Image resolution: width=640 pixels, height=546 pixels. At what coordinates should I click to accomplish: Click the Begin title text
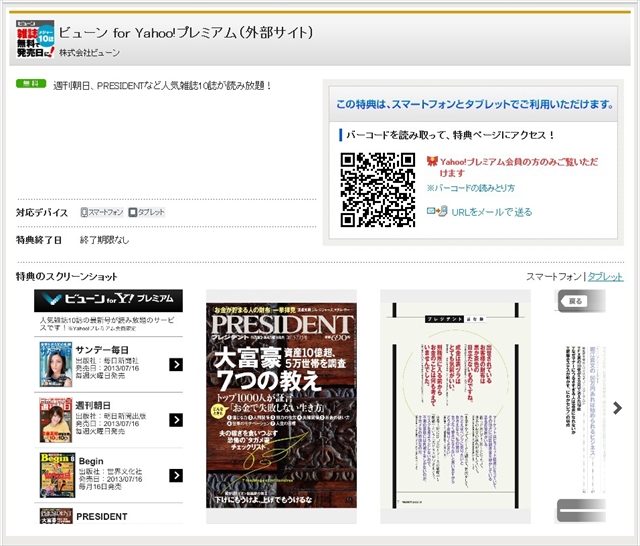(91, 461)
